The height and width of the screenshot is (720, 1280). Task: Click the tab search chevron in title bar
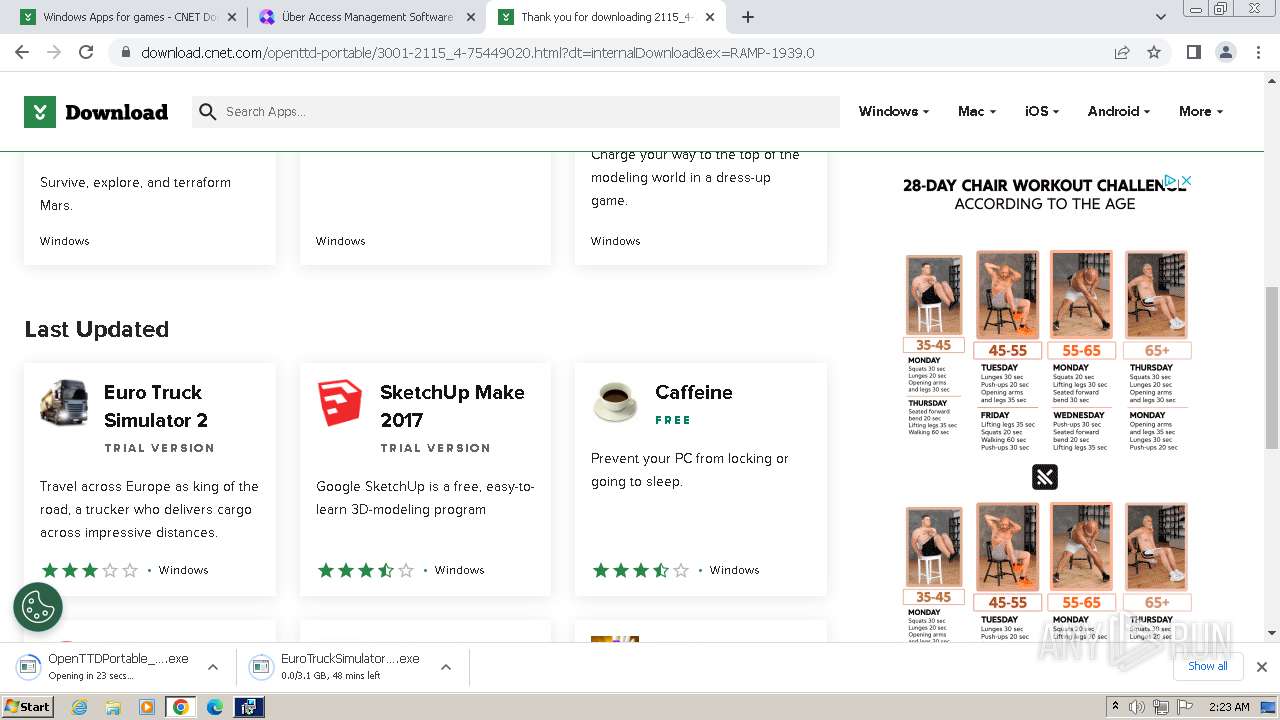pos(1161,17)
